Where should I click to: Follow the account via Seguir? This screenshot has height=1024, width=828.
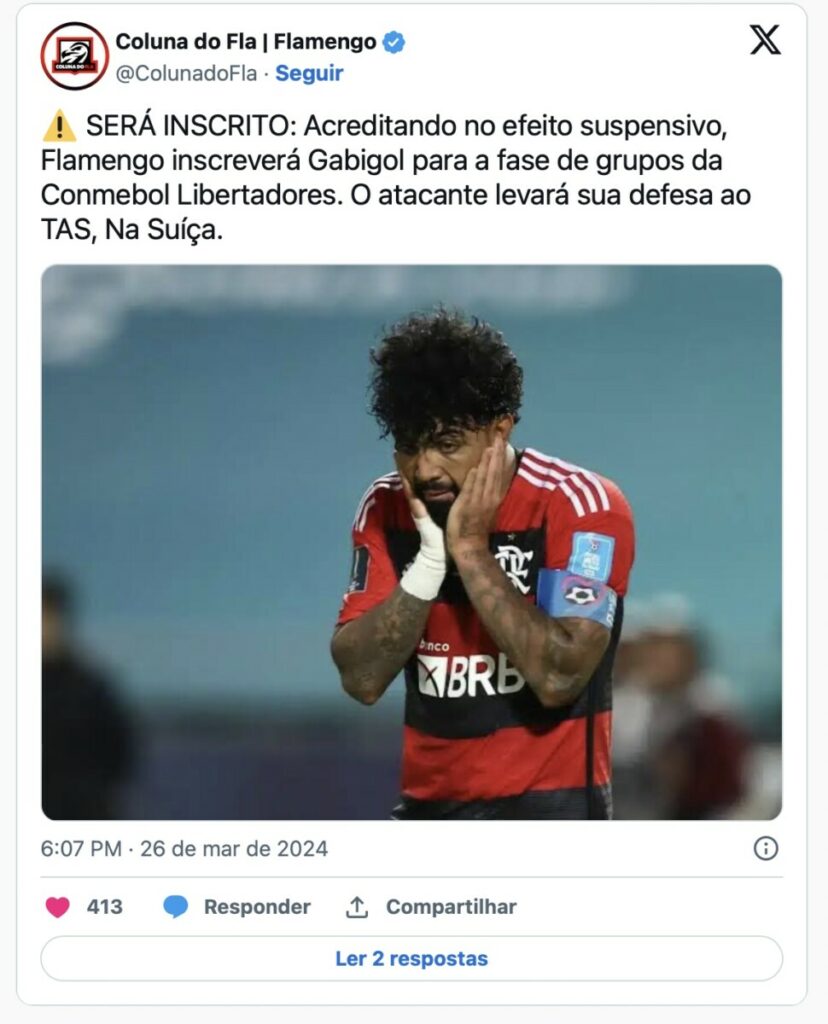[x=309, y=73]
